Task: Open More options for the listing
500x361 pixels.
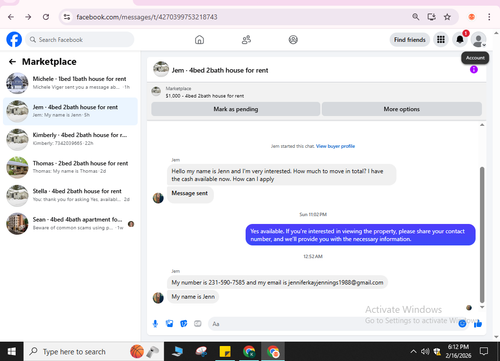Action: coord(402,109)
